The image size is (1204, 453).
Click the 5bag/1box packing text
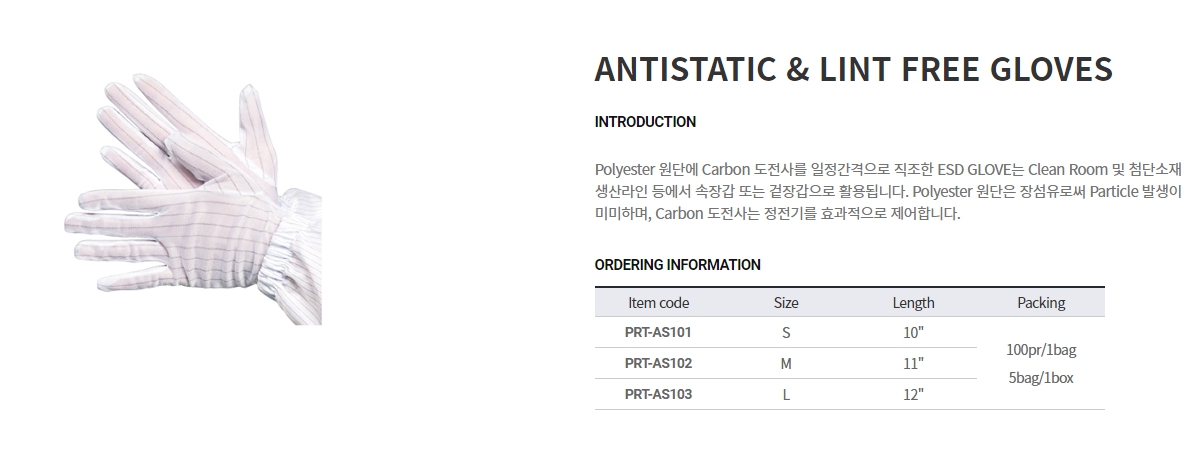tap(1041, 379)
